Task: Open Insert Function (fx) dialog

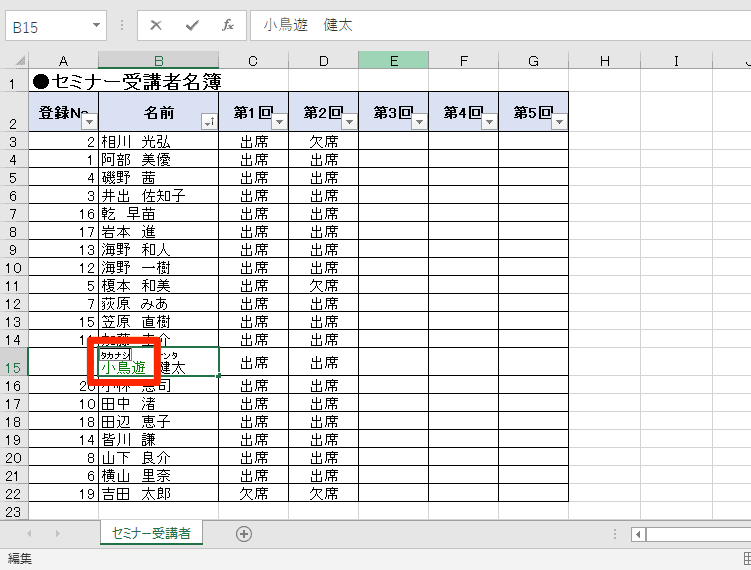Action: pos(228,25)
